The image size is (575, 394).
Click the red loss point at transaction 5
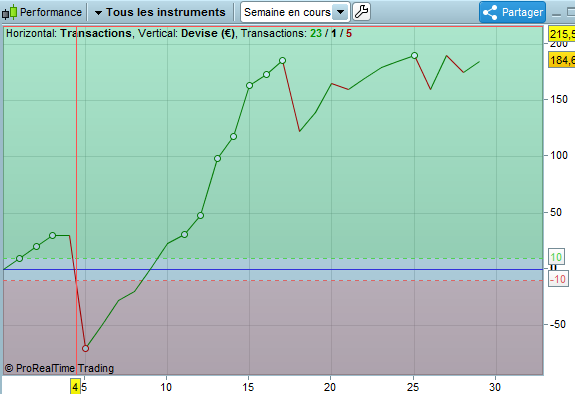point(85,348)
